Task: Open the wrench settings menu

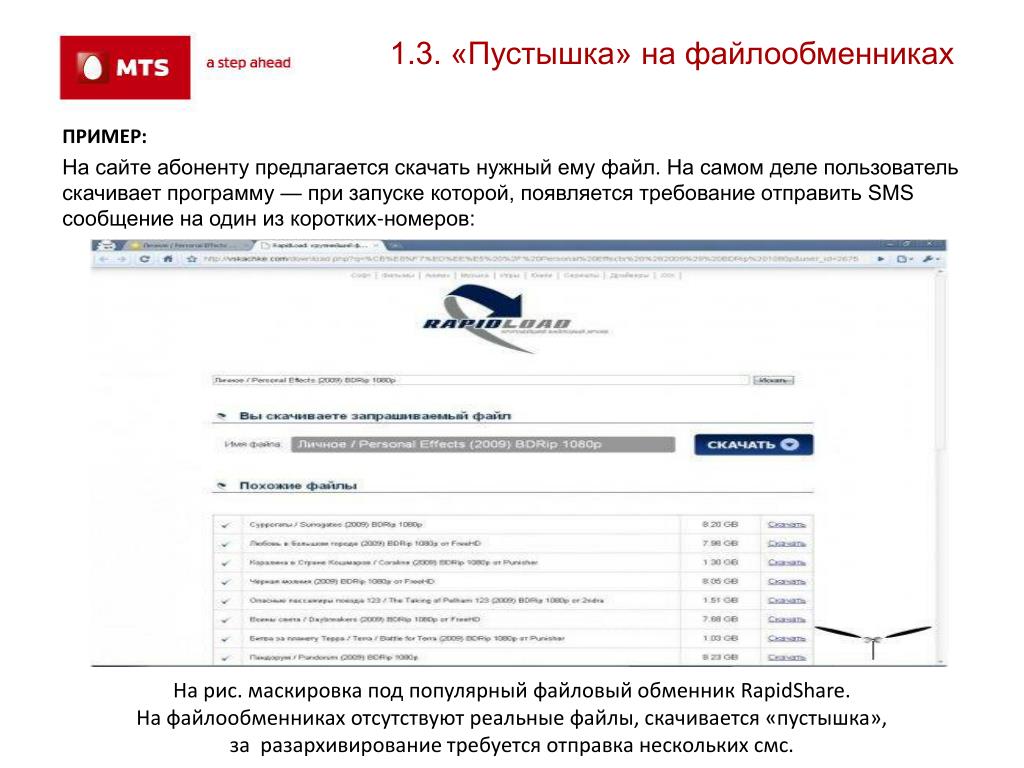Action: (x=930, y=259)
